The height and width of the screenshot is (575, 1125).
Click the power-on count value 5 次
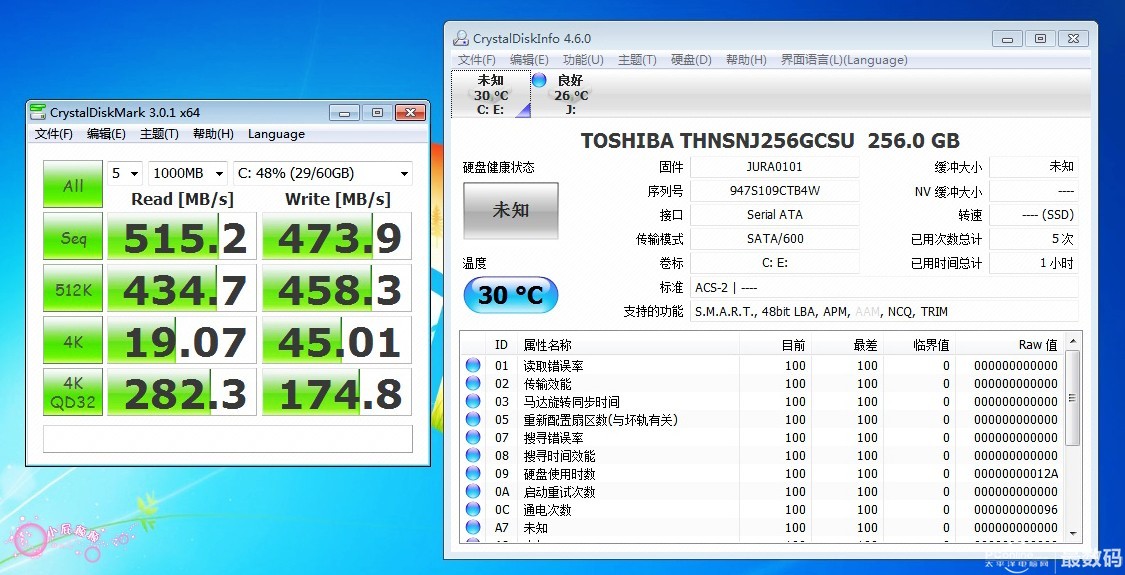(x=1034, y=239)
